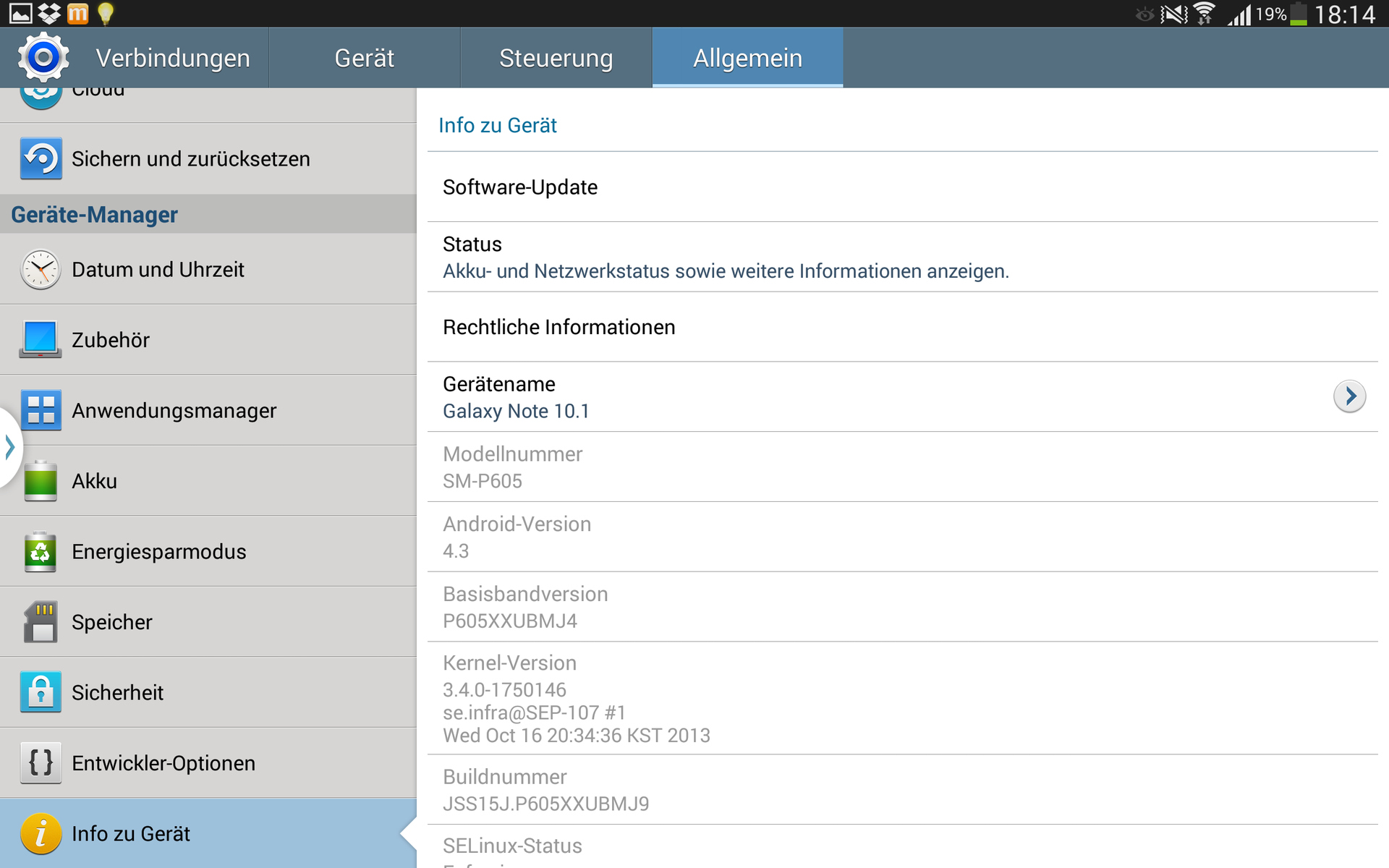The width and height of the screenshot is (1389, 868).
Task: Open the Steuerung tab
Action: [x=556, y=58]
